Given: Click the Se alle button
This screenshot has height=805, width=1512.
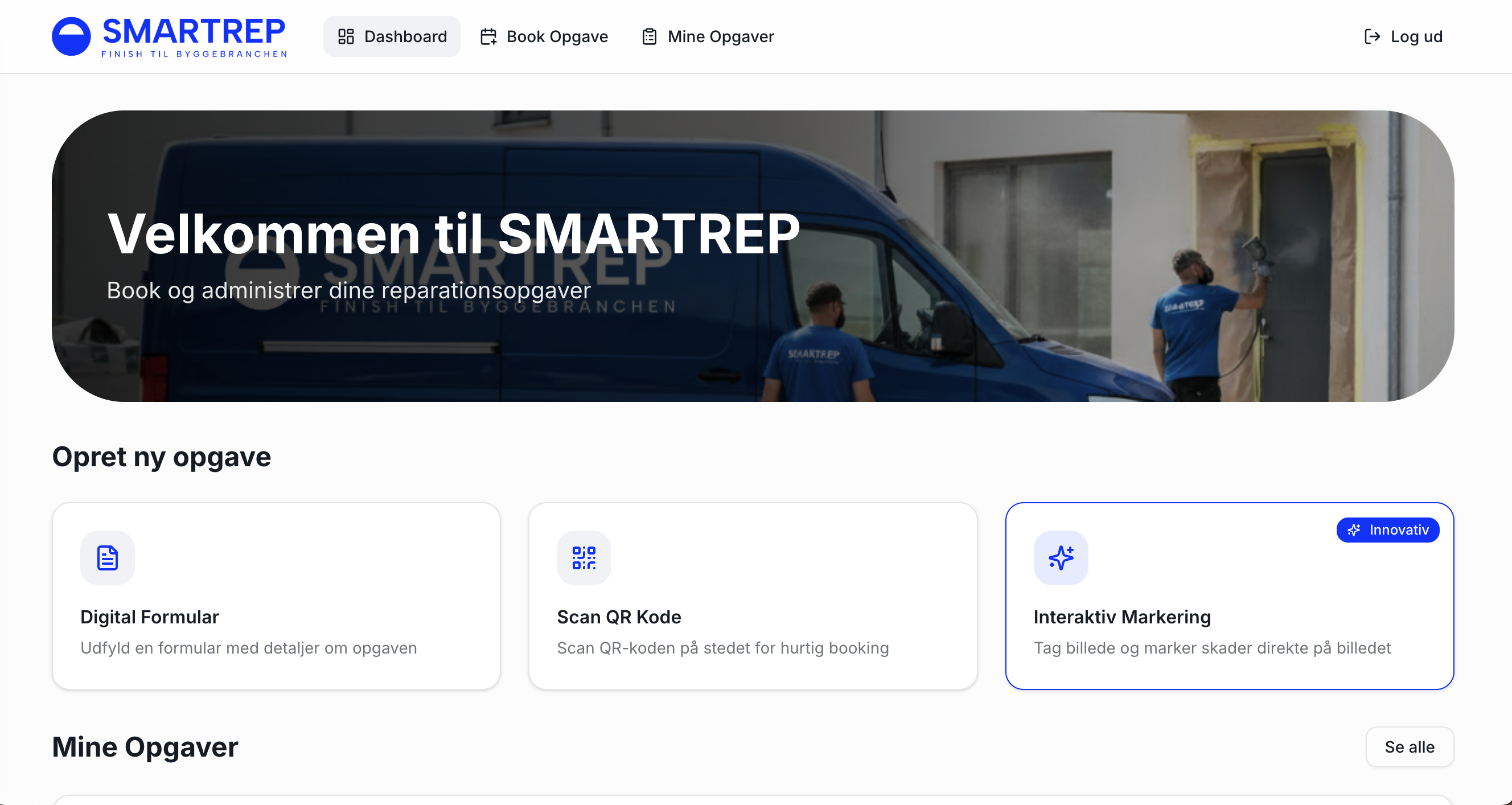Looking at the screenshot, I should (x=1410, y=746).
